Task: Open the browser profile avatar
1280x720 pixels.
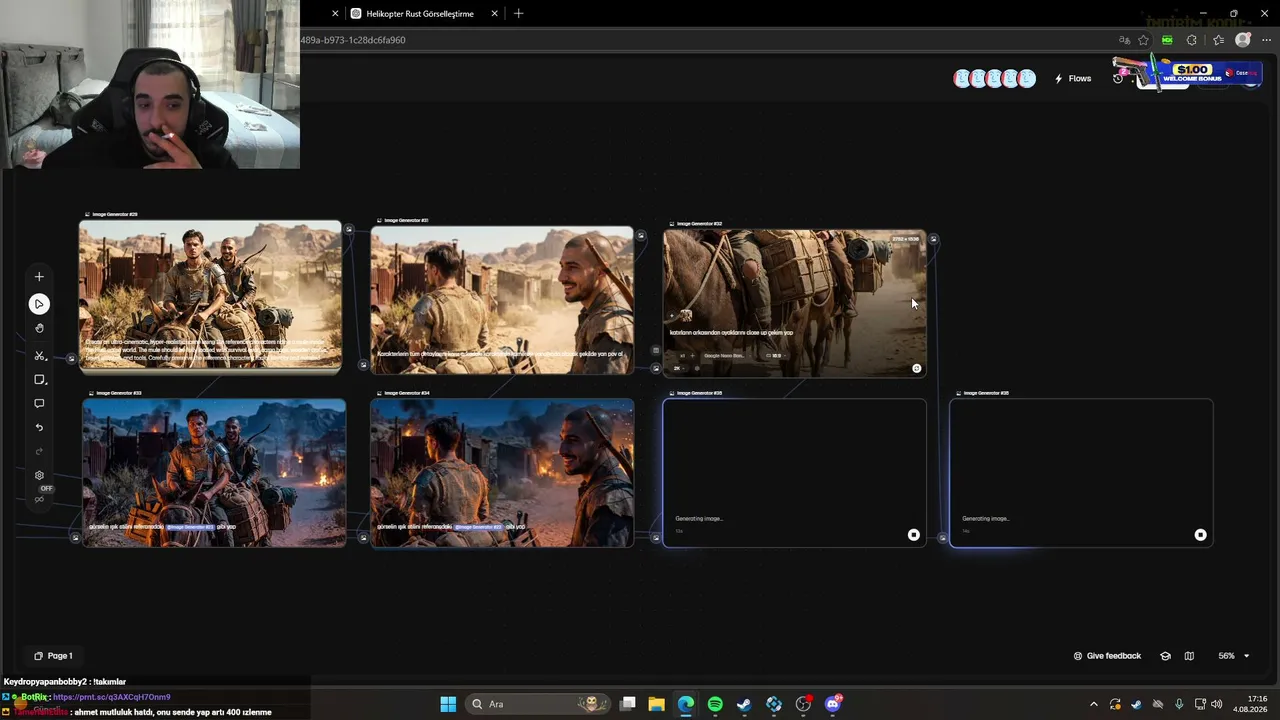Action: (1243, 40)
